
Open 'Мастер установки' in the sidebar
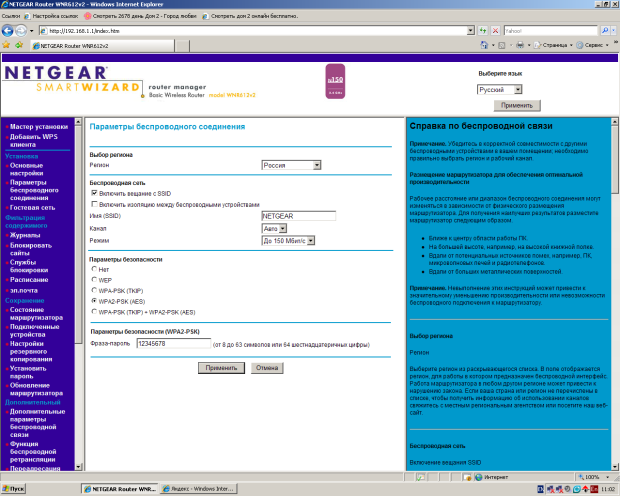pos(39,127)
